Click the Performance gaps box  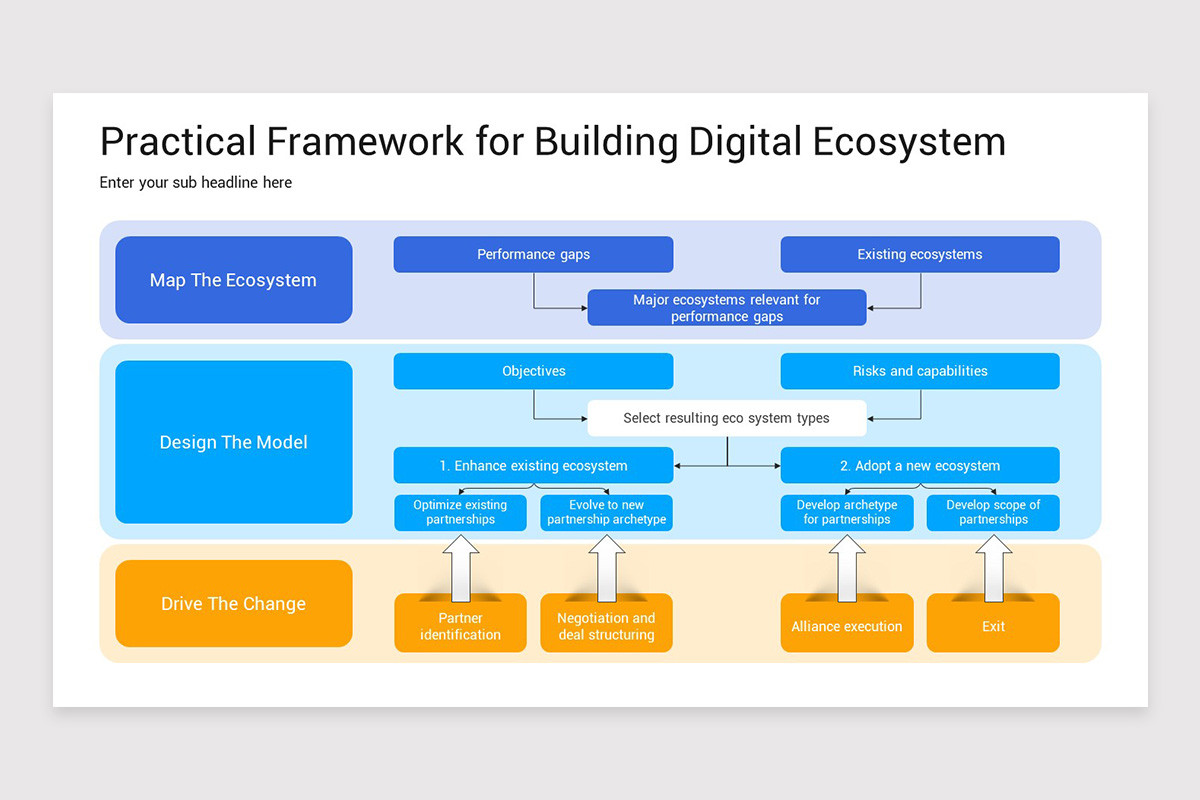click(x=533, y=254)
